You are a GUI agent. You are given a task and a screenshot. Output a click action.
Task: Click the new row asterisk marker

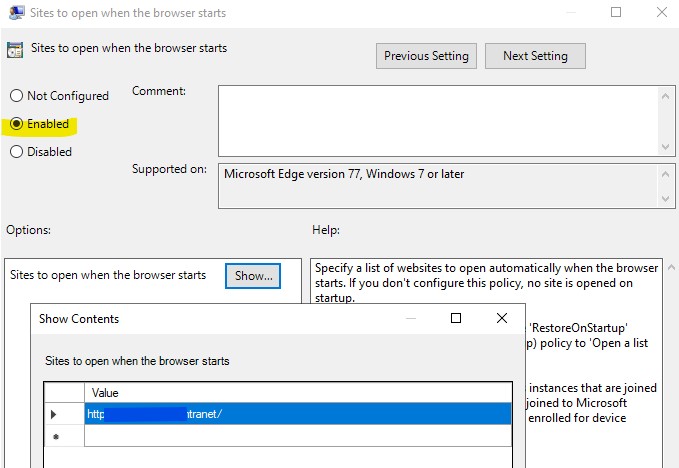pyautogui.click(x=53, y=436)
